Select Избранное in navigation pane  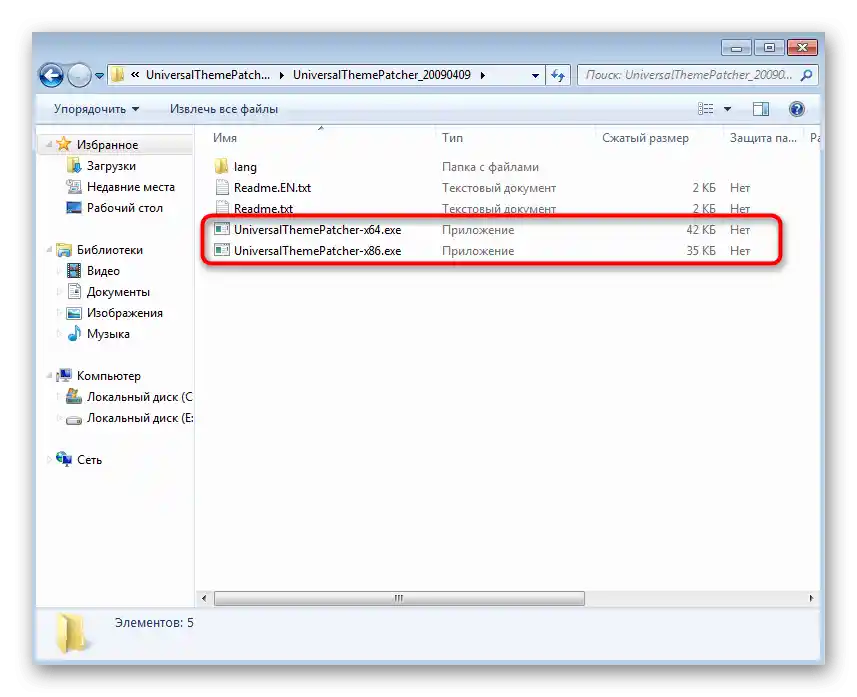tap(107, 145)
